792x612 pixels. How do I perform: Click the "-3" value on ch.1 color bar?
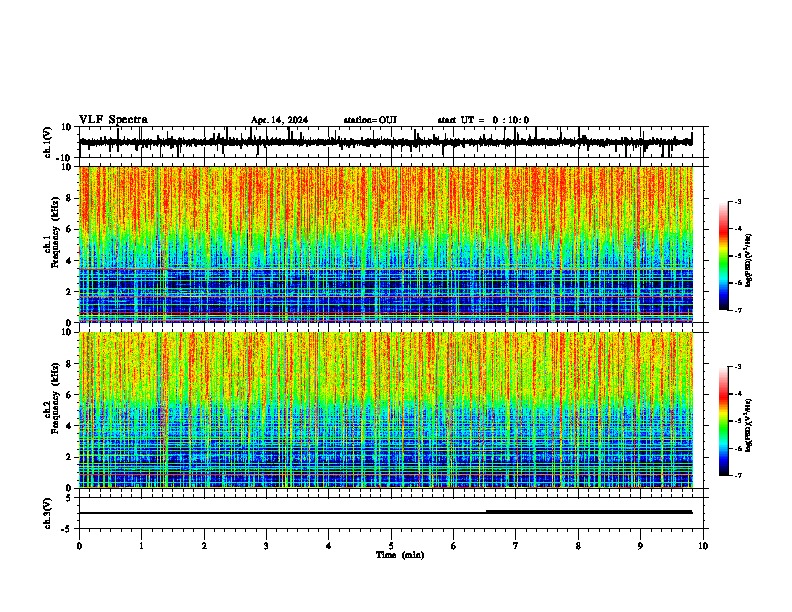[x=737, y=202]
